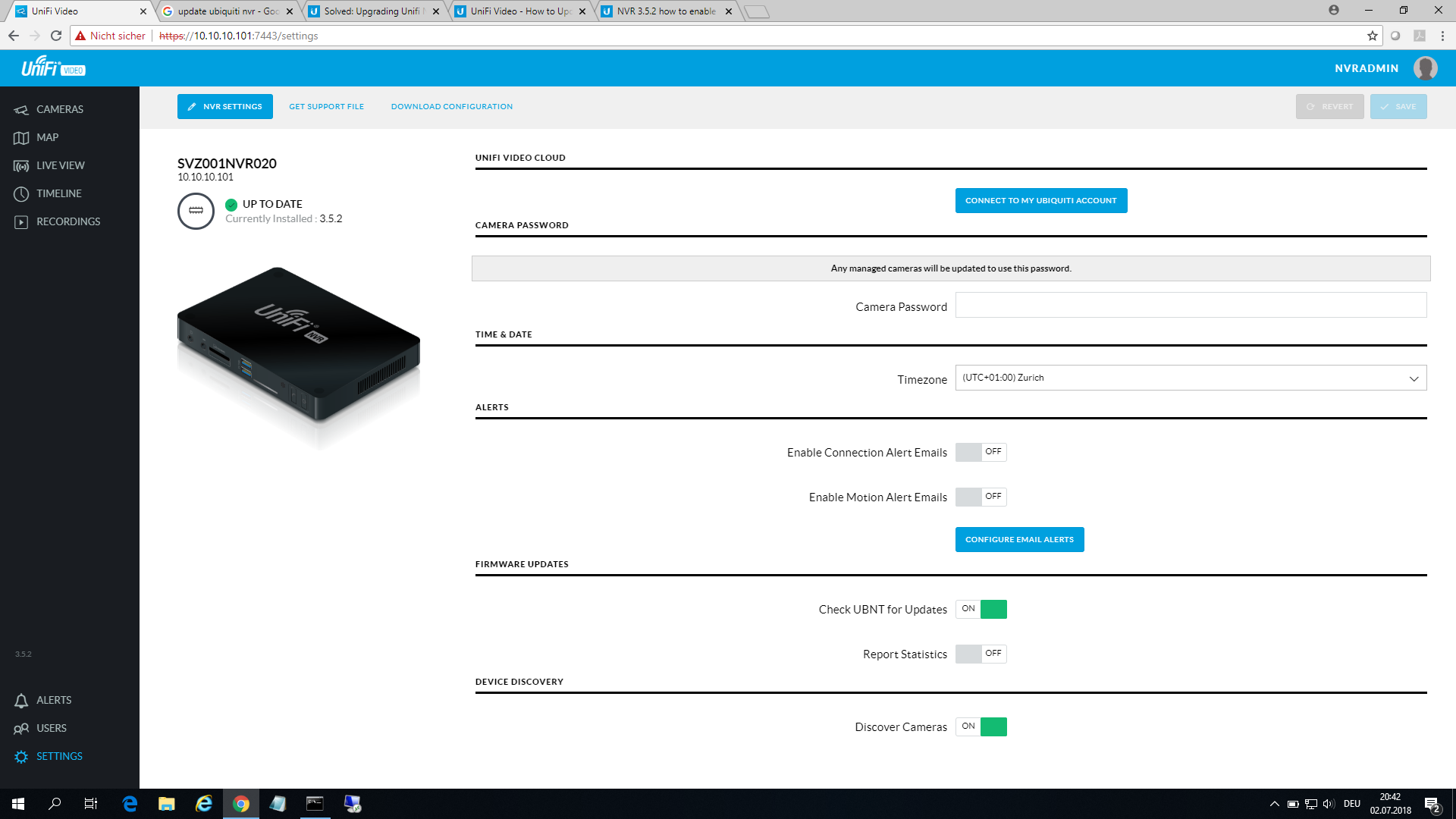
Task: Click the NVR device status circle icon
Action: tap(196, 211)
